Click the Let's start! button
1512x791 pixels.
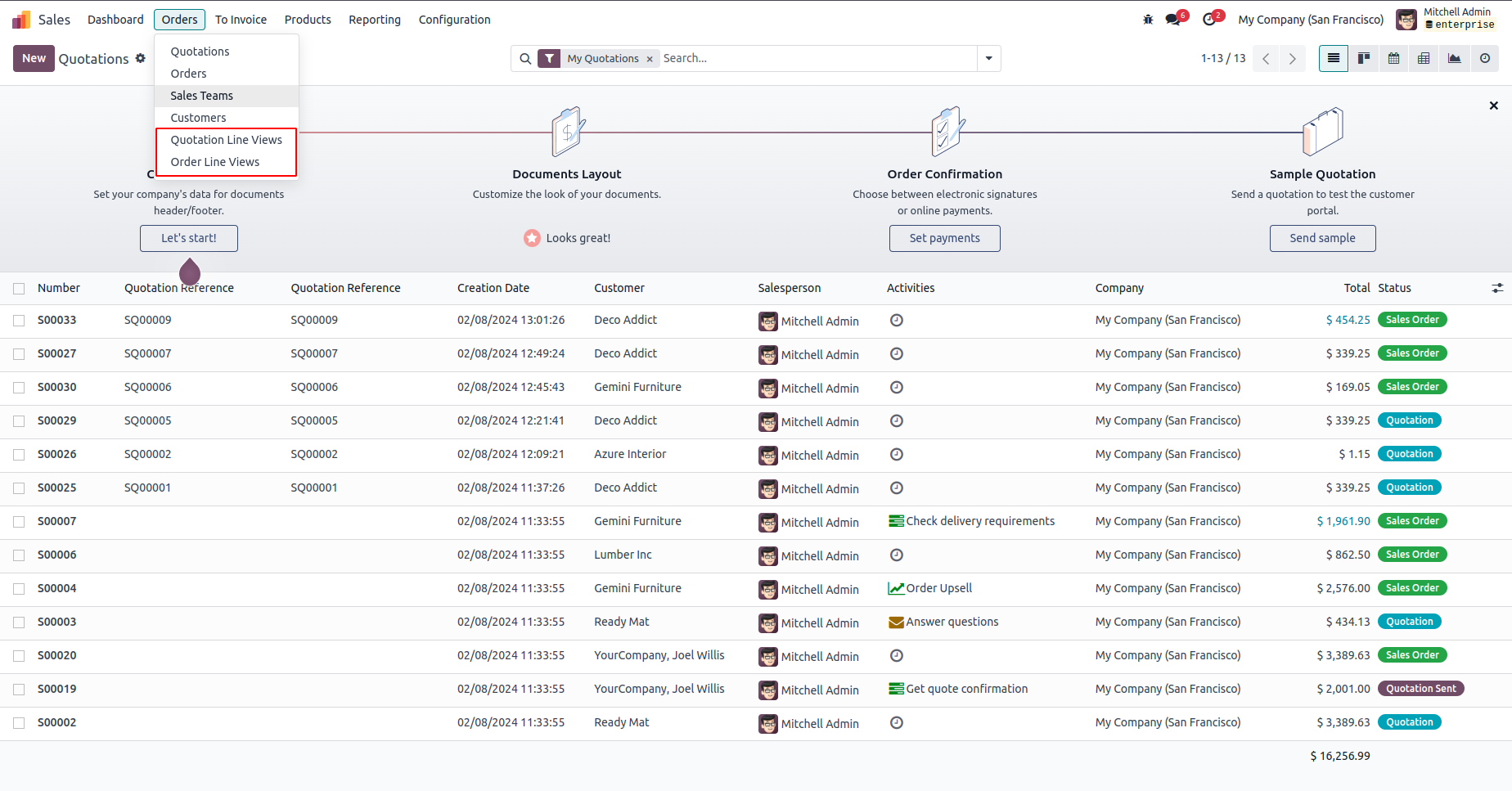189,238
